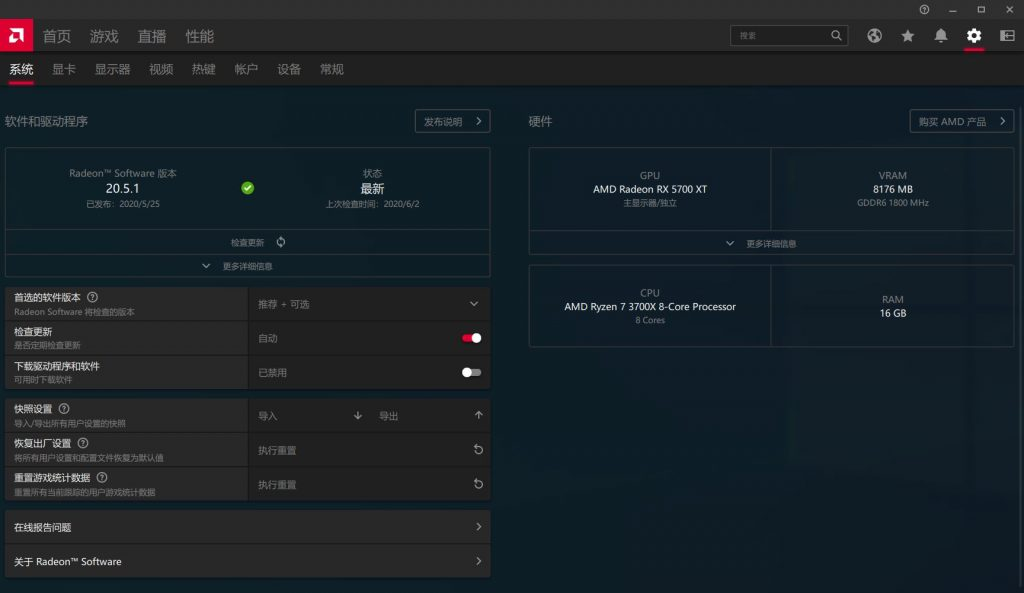
Task: Click 发布说明 button
Action: point(453,121)
